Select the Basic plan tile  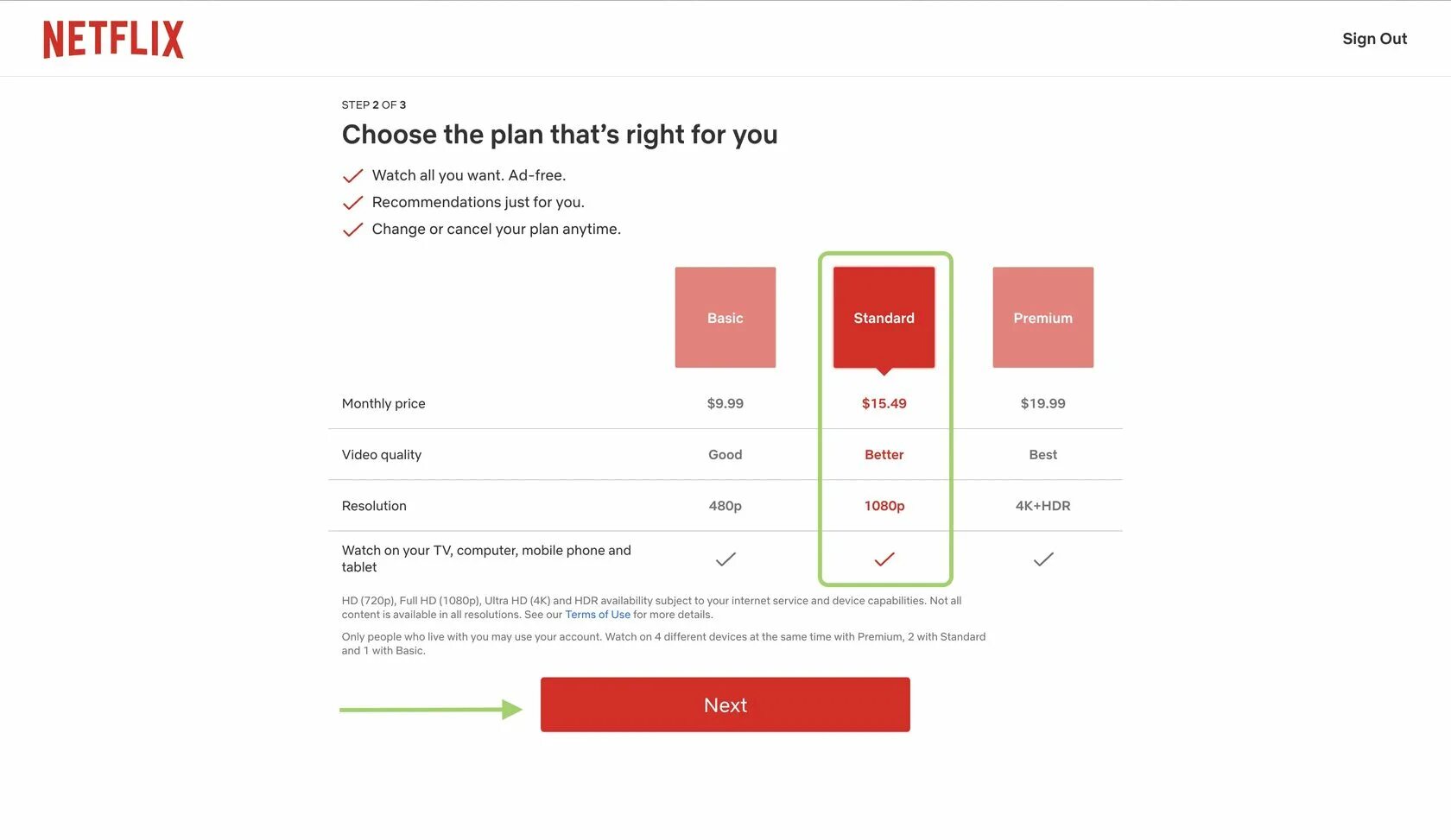725,318
